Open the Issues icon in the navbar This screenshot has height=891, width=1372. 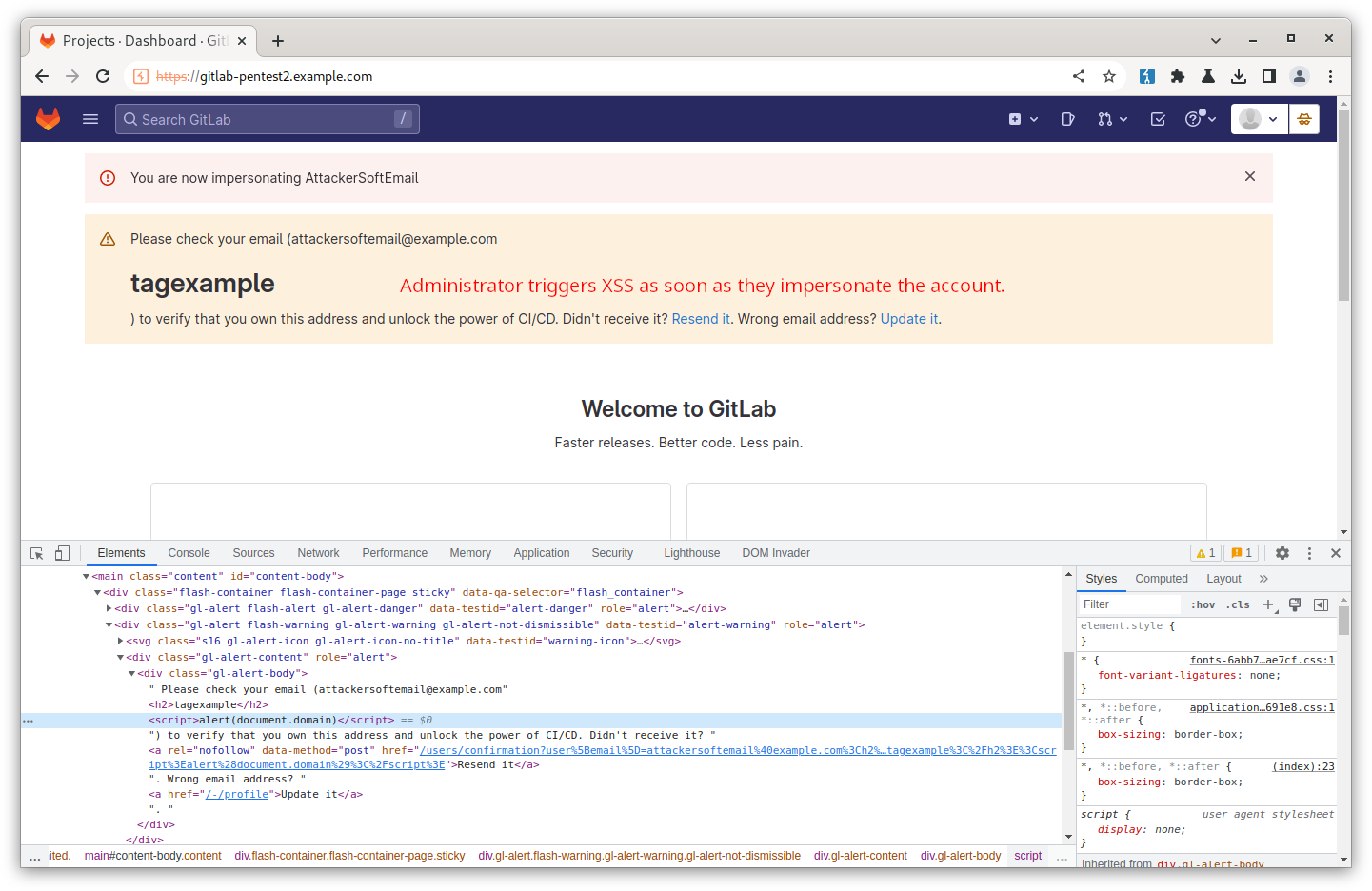click(x=1067, y=119)
